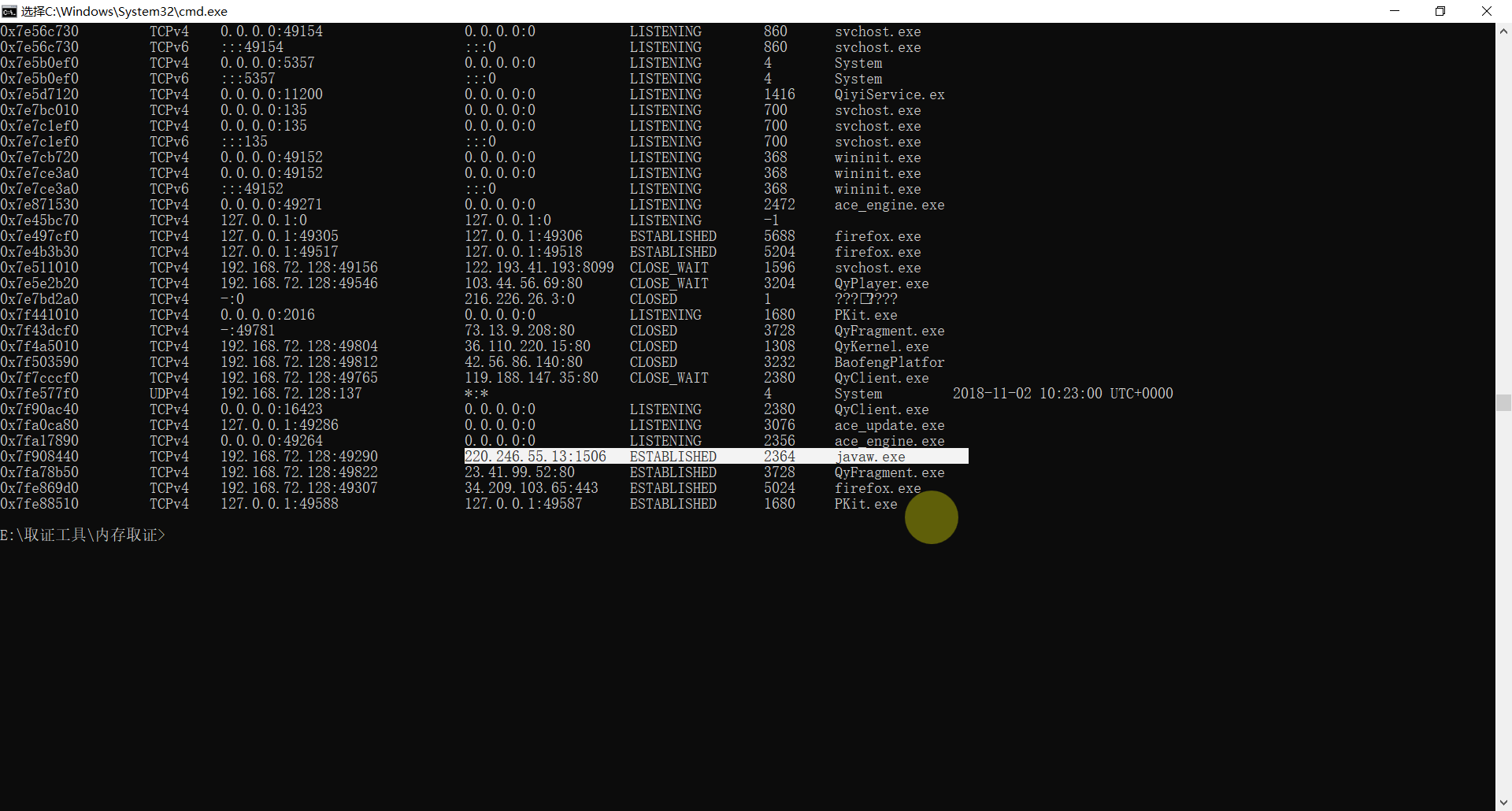
Task: Click the scrollbar down arrow
Action: coord(1503,802)
